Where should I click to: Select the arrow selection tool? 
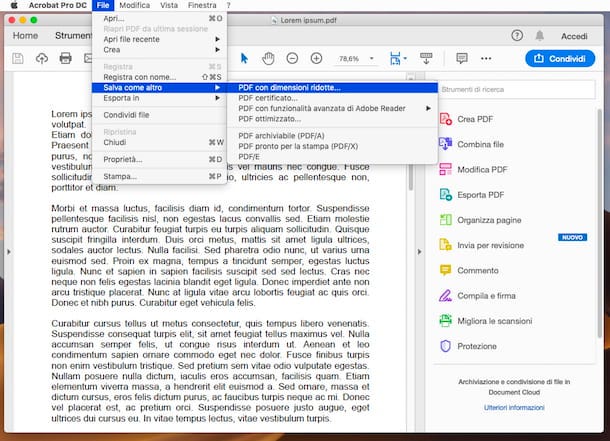point(244,58)
